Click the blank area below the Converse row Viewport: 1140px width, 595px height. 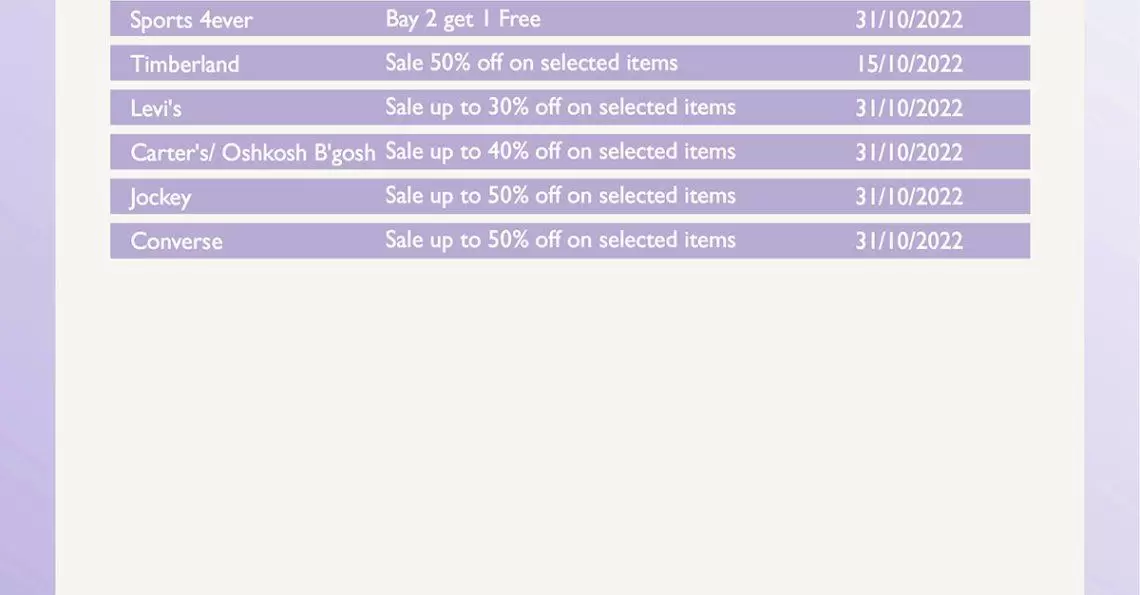pos(570,426)
